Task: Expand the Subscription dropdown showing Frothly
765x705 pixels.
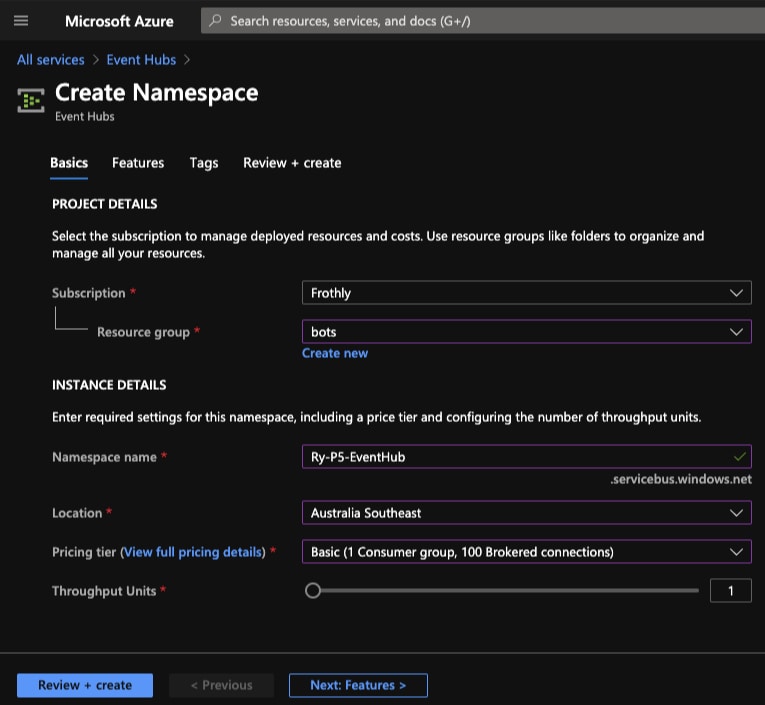Action: click(526, 293)
